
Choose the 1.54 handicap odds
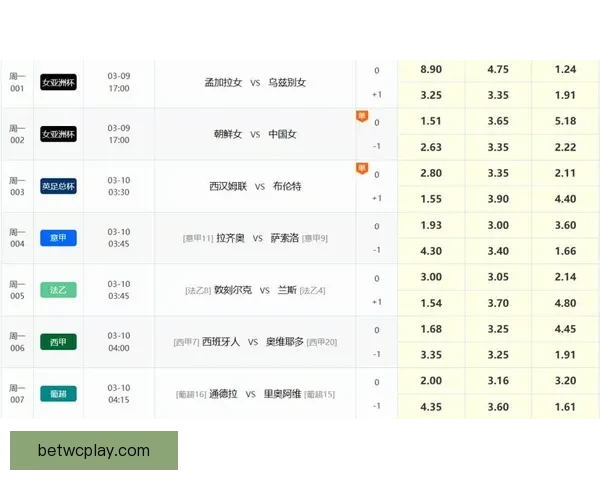point(431,303)
